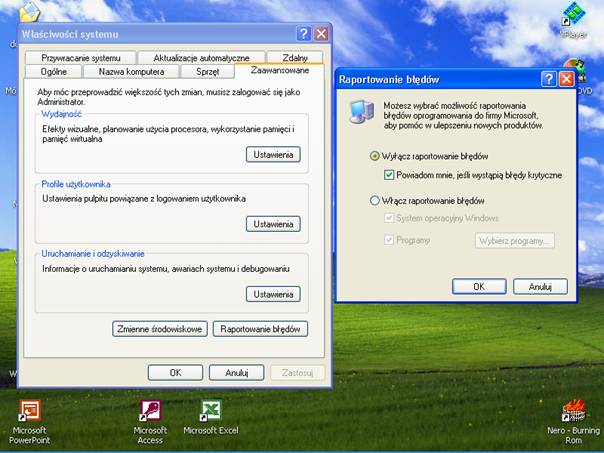Launch Microsoft Excel desktop icon
The image size is (604, 453).
211,417
